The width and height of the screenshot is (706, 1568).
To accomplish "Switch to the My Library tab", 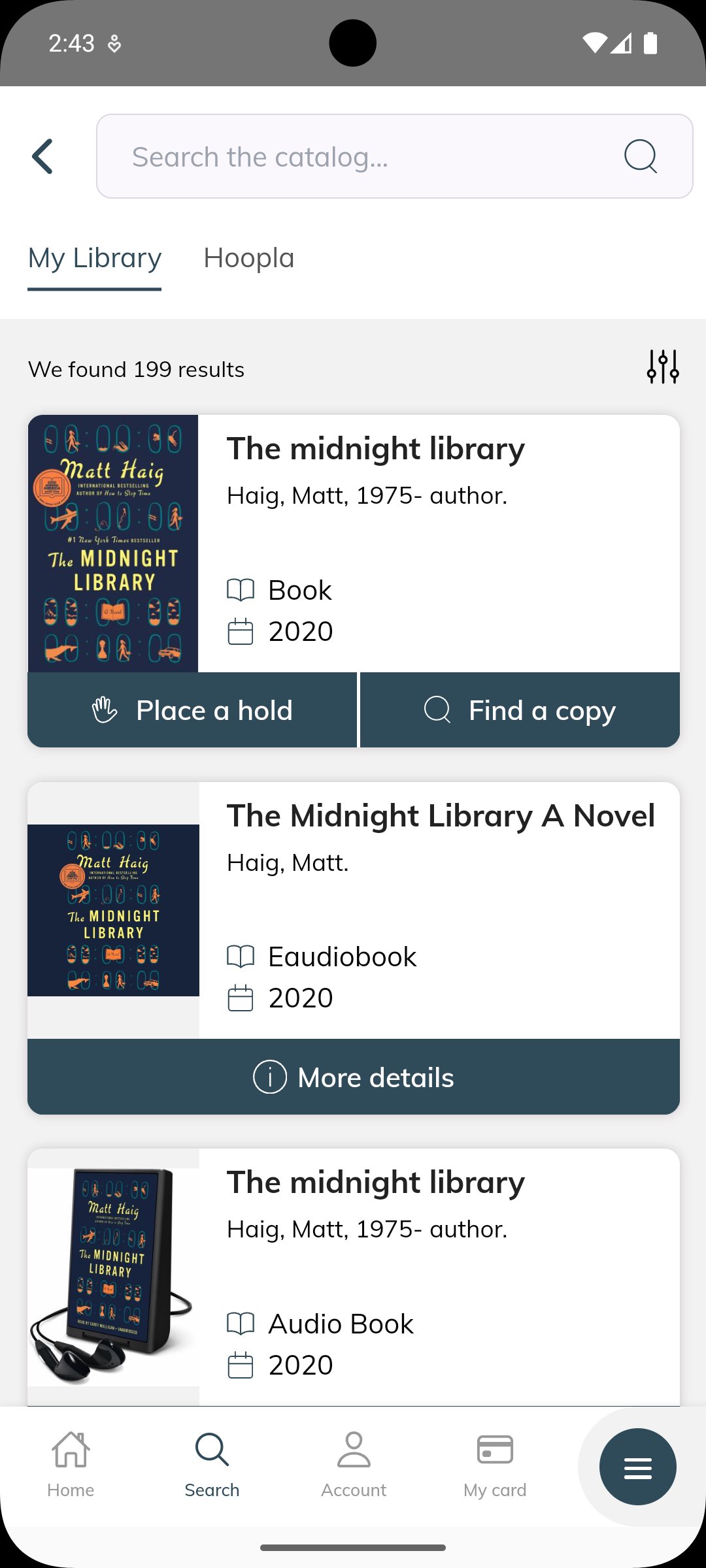I will 95,259.
